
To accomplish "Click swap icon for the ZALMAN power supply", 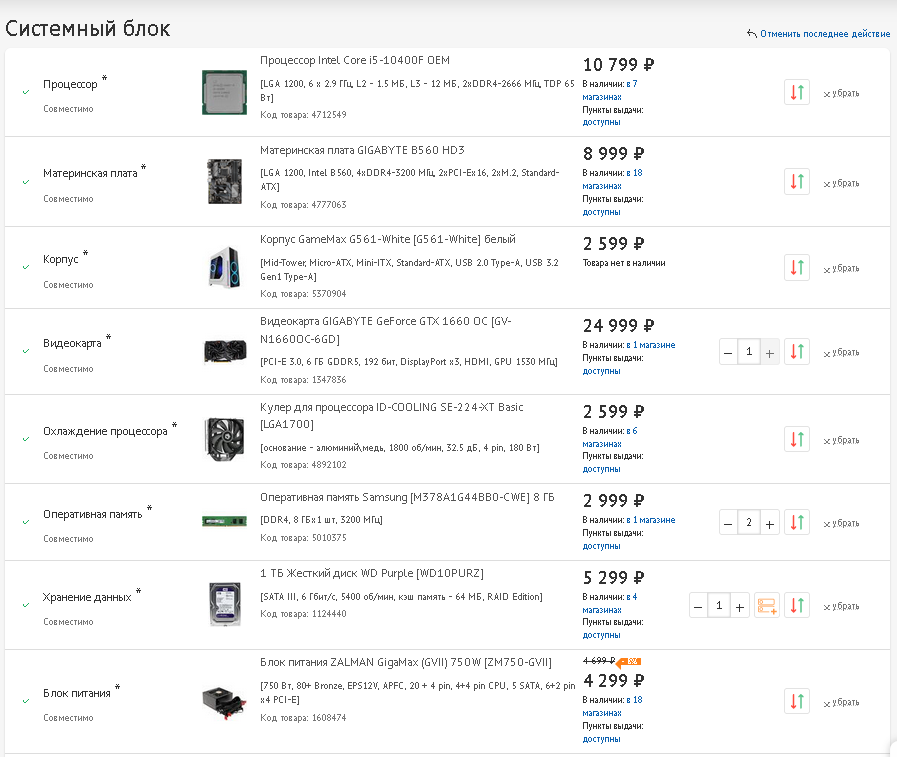I will coord(797,701).
